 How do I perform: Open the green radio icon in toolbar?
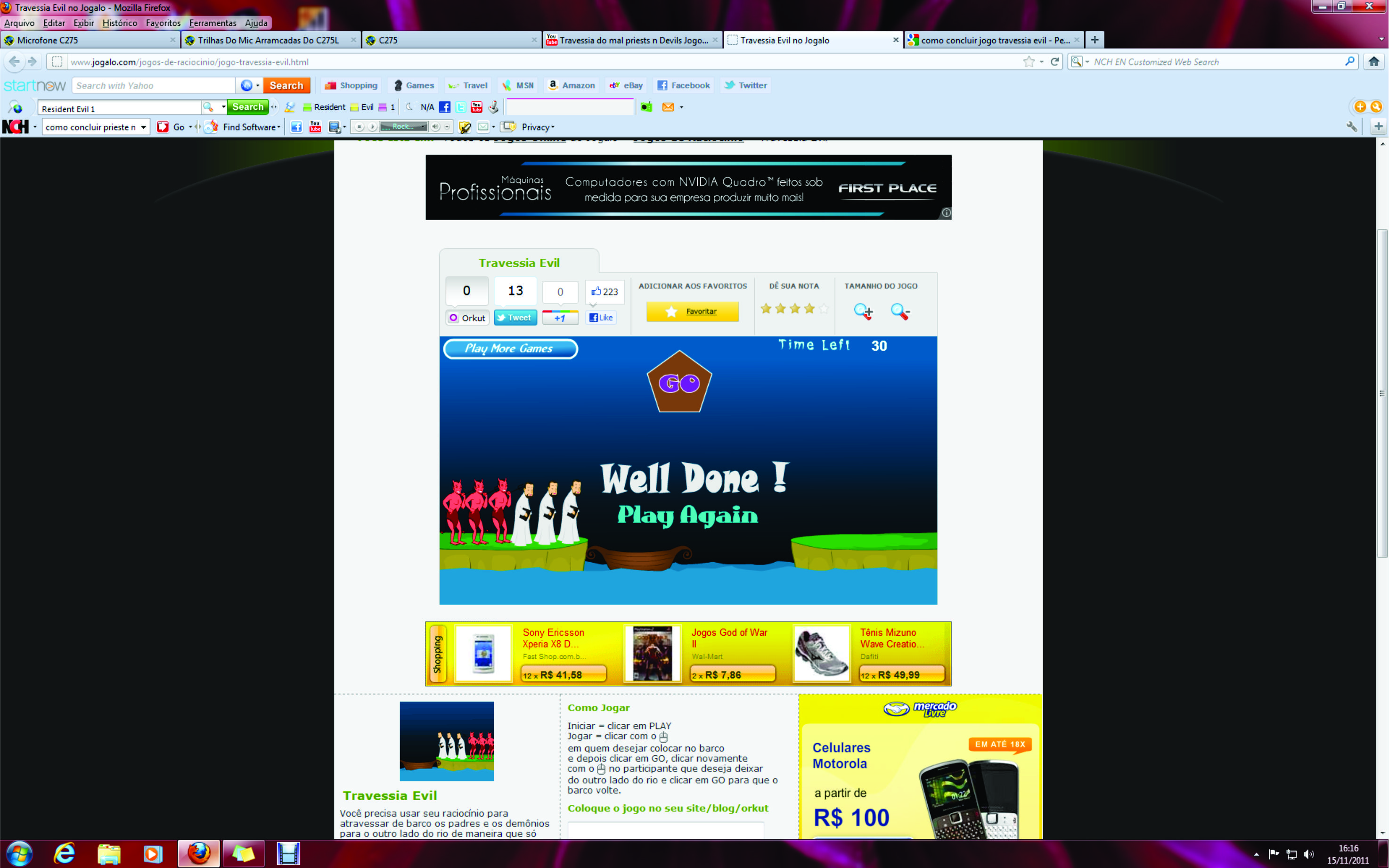pos(646,107)
